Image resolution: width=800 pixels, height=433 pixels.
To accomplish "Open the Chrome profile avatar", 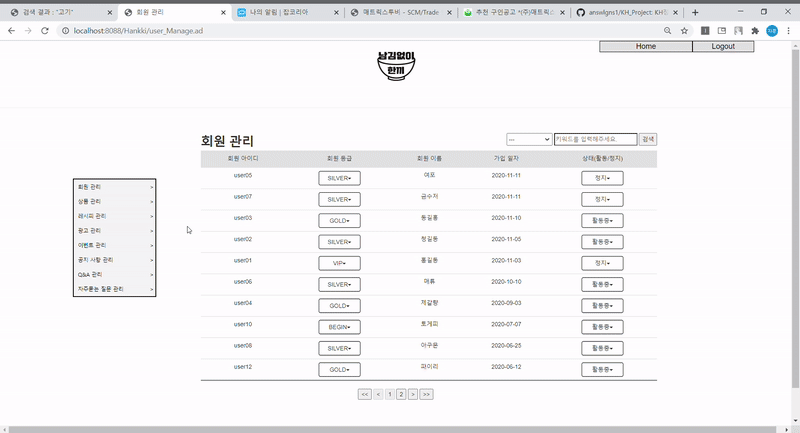I will pyautogui.click(x=772, y=31).
